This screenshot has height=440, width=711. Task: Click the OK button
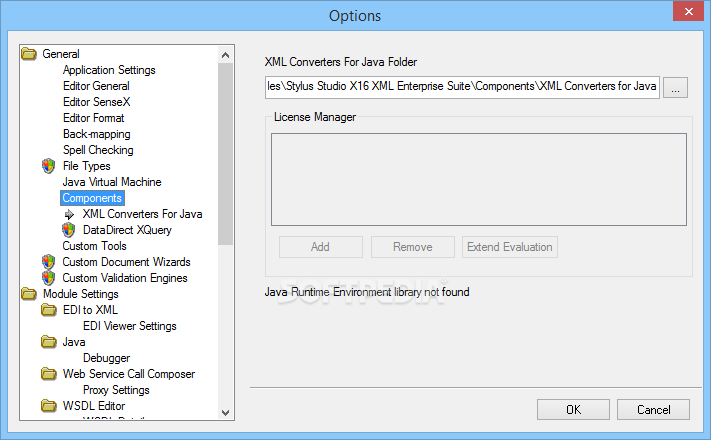(573, 410)
